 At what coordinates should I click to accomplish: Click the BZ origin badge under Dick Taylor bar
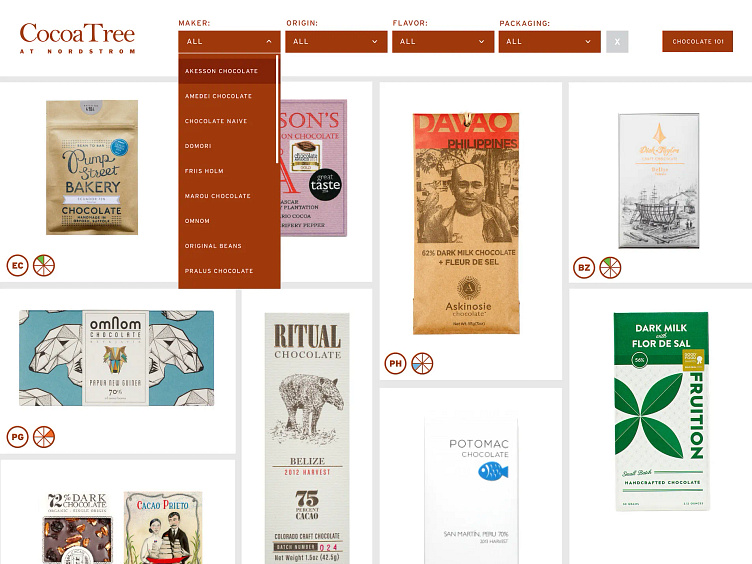[584, 268]
